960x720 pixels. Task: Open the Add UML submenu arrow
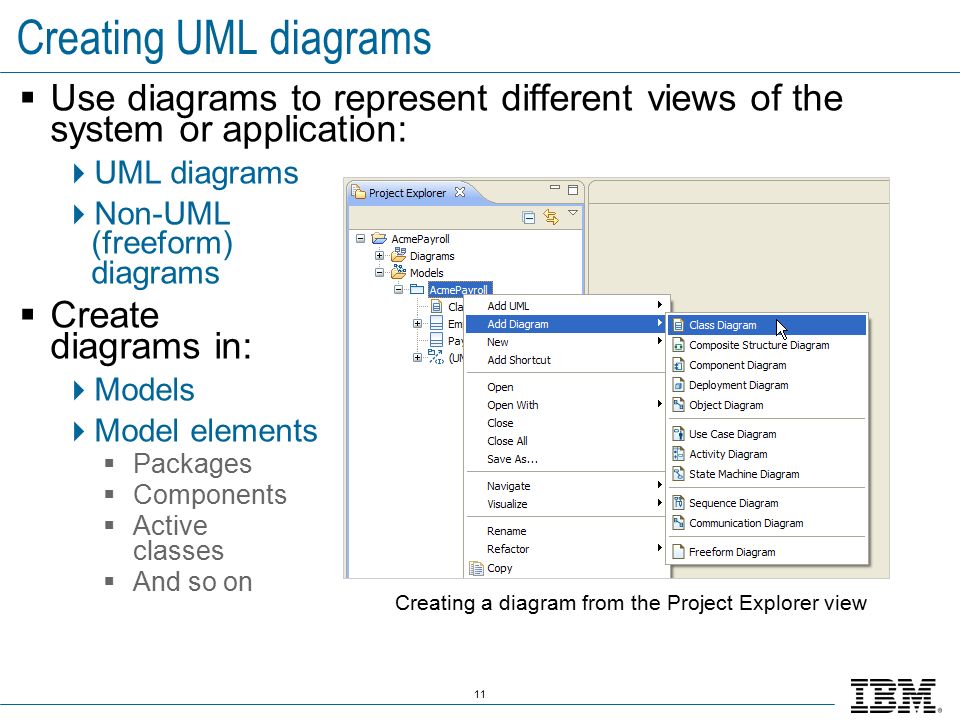pos(659,305)
